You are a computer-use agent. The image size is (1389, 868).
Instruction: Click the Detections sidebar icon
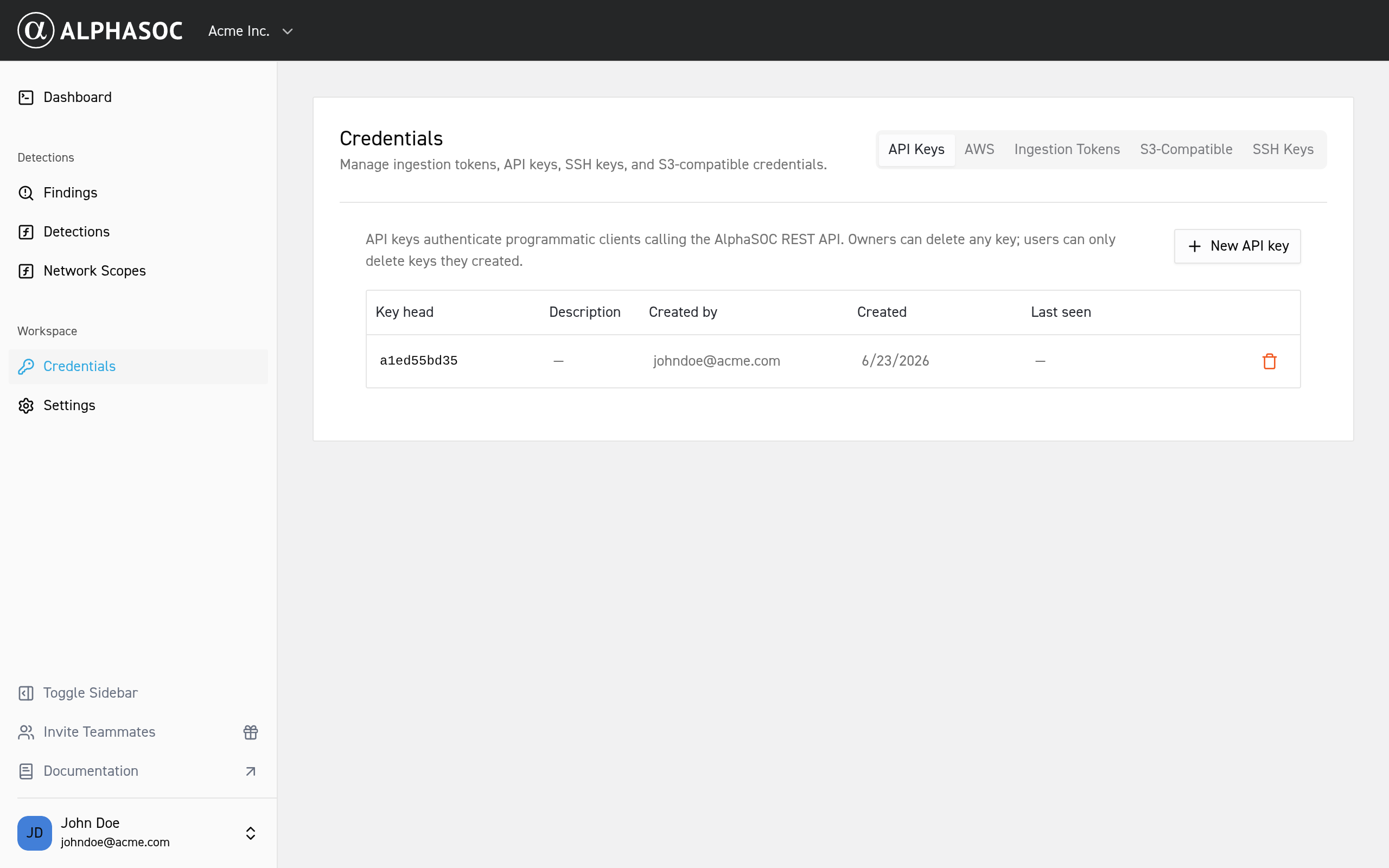[26, 232]
